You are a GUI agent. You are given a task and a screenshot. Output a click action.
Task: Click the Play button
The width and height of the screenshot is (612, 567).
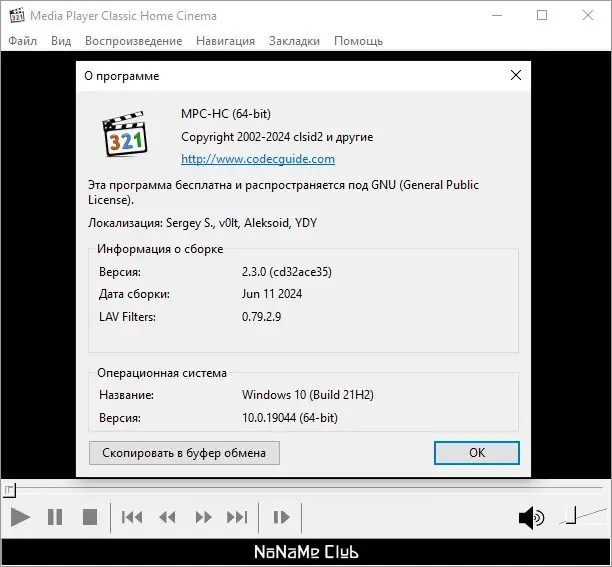(x=20, y=517)
